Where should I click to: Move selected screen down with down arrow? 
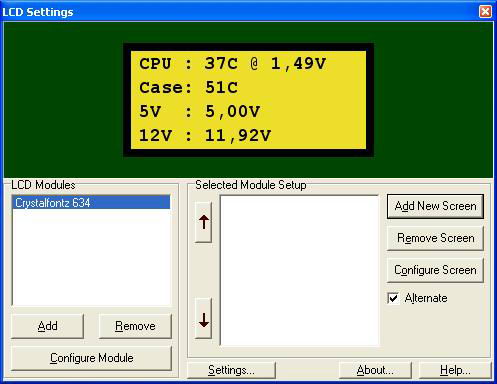pos(203,319)
